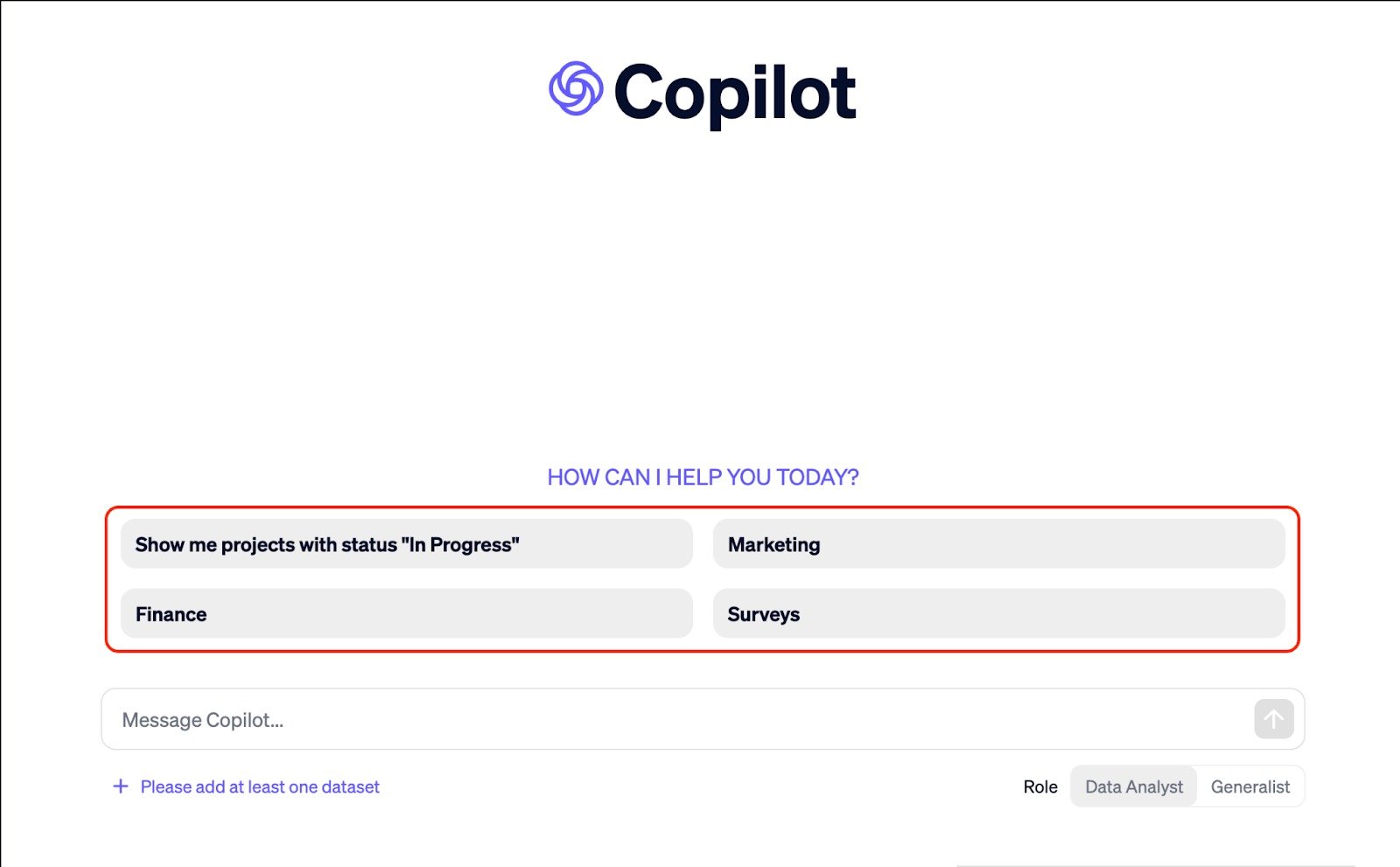Click the swirl emblem beside the Copilot wordmark
The width and height of the screenshot is (1400, 867).
(x=577, y=88)
